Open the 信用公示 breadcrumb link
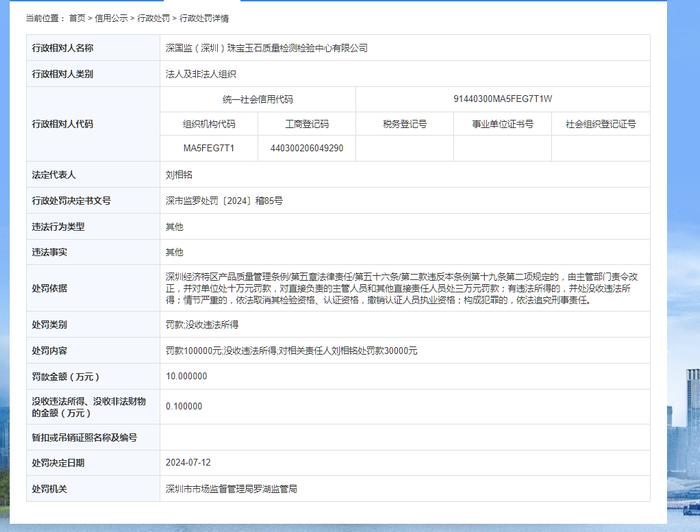 click(x=111, y=18)
